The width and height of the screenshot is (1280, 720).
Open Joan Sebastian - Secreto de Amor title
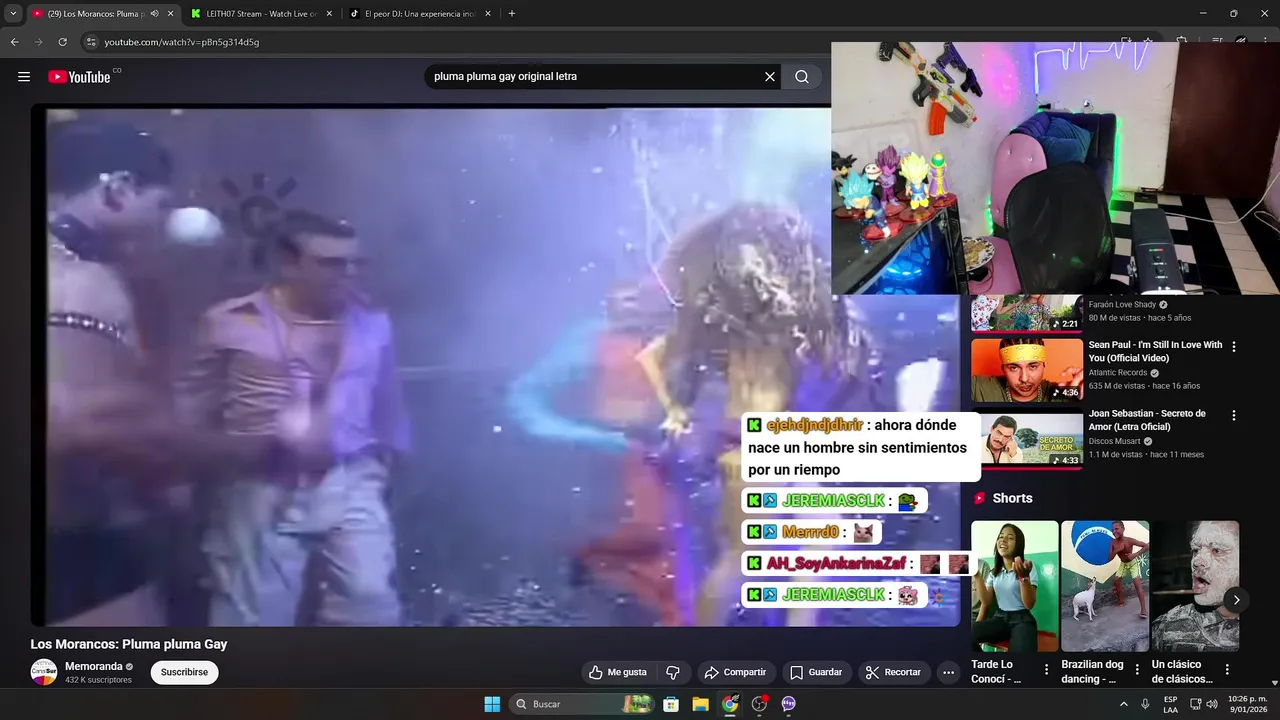tap(1147, 420)
